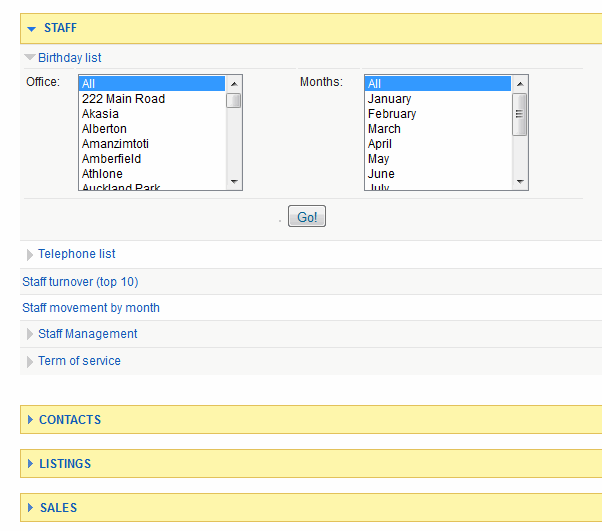Collapse the Birthday list panel

click(69, 58)
